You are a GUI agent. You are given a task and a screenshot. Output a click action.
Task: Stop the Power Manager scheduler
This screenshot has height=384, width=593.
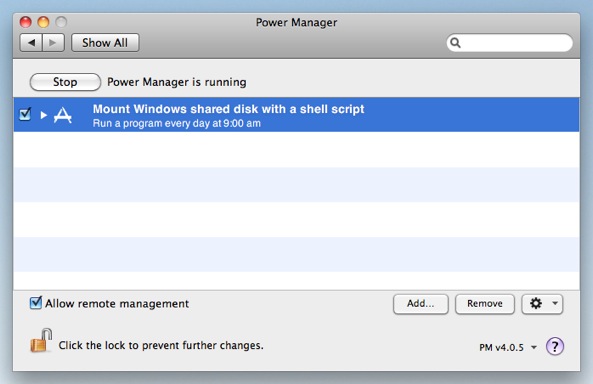[x=65, y=82]
